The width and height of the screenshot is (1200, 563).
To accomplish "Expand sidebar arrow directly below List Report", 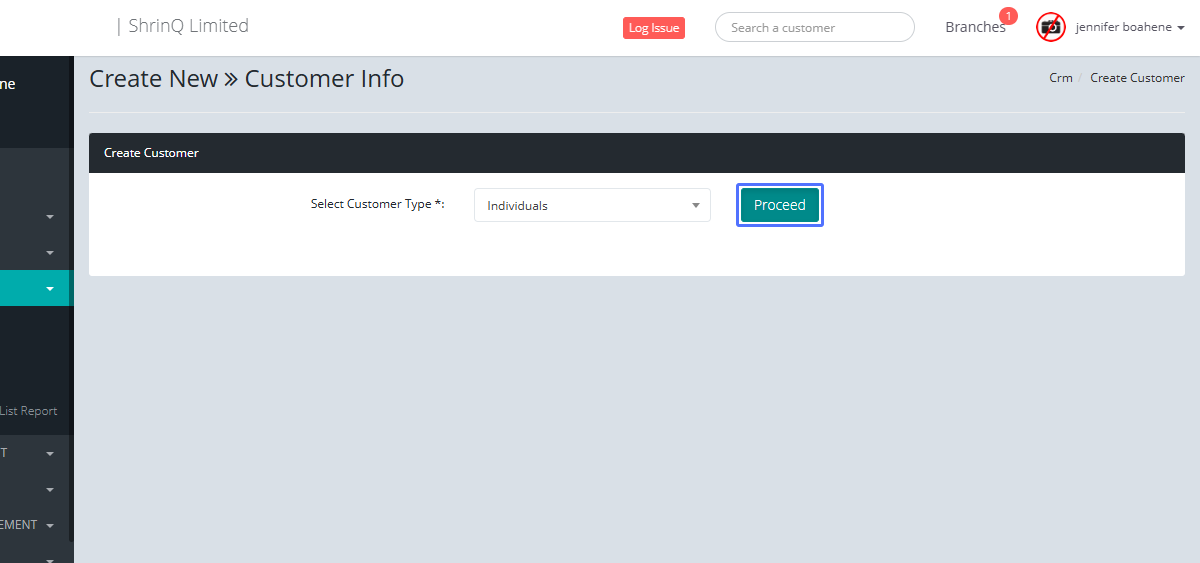I will (x=50, y=453).
